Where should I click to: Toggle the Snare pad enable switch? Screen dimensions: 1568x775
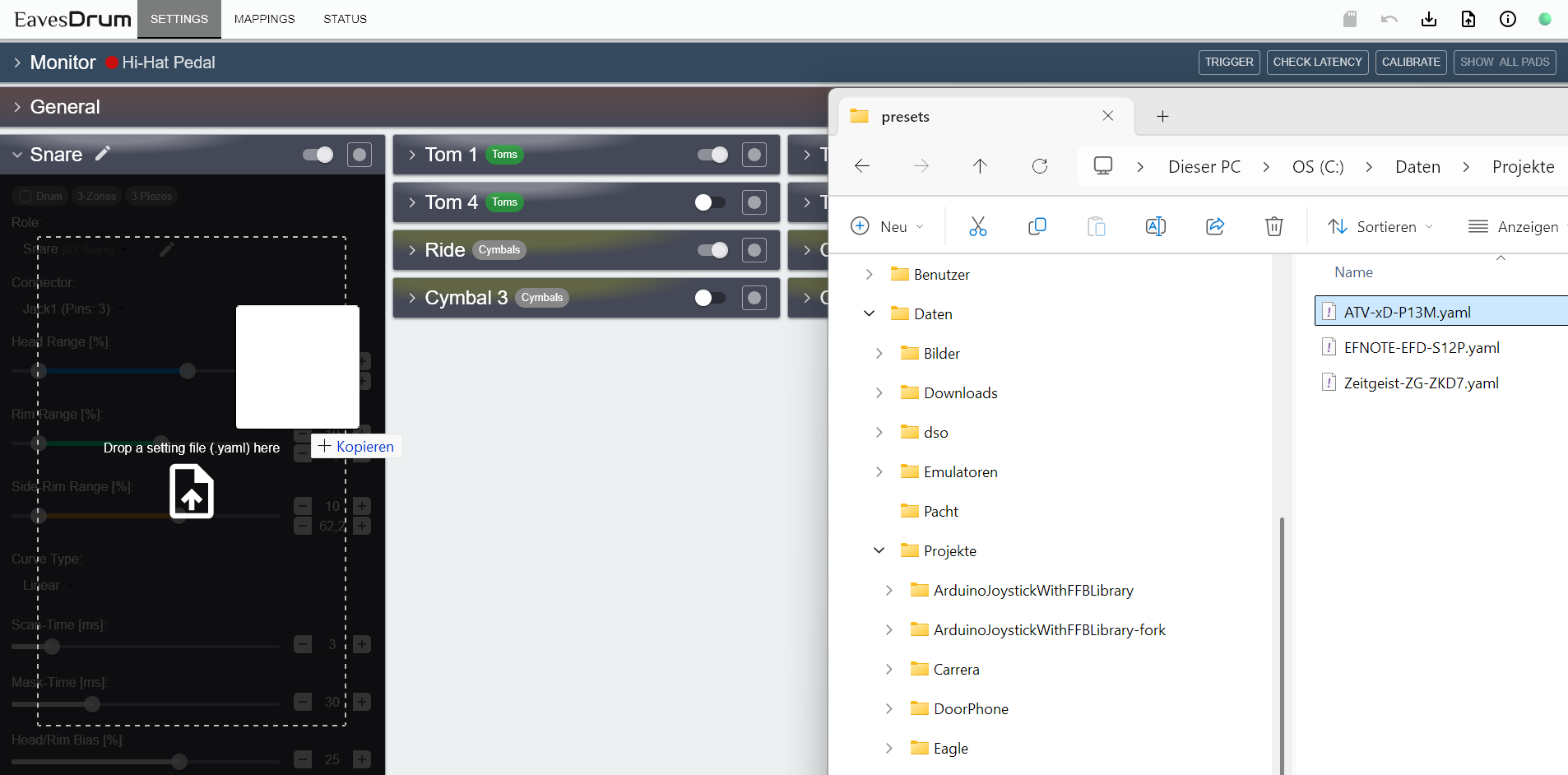point(318,155)
